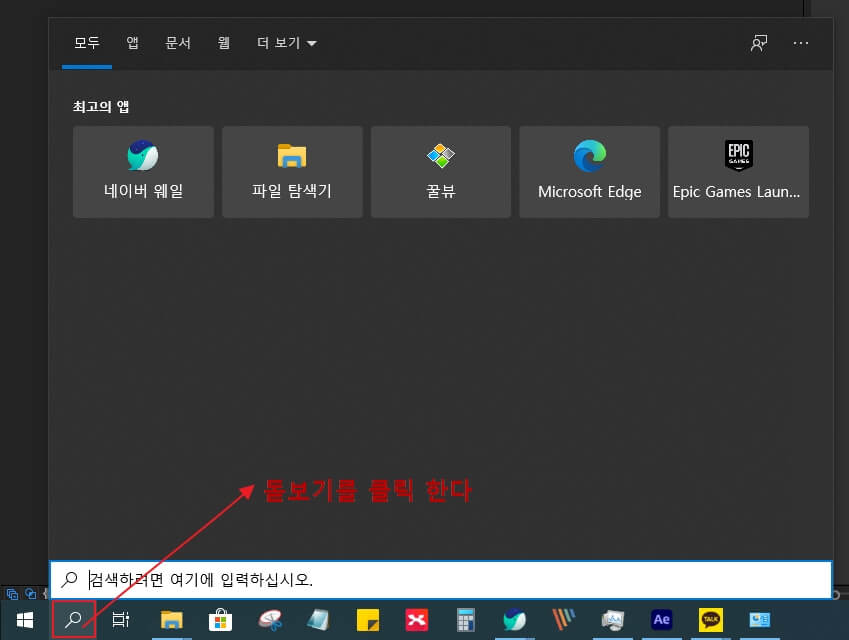Image resolution: width=849 pixels, height=640 pixels.
Task: Open the three-dot options menu
Action: [801, 43]
